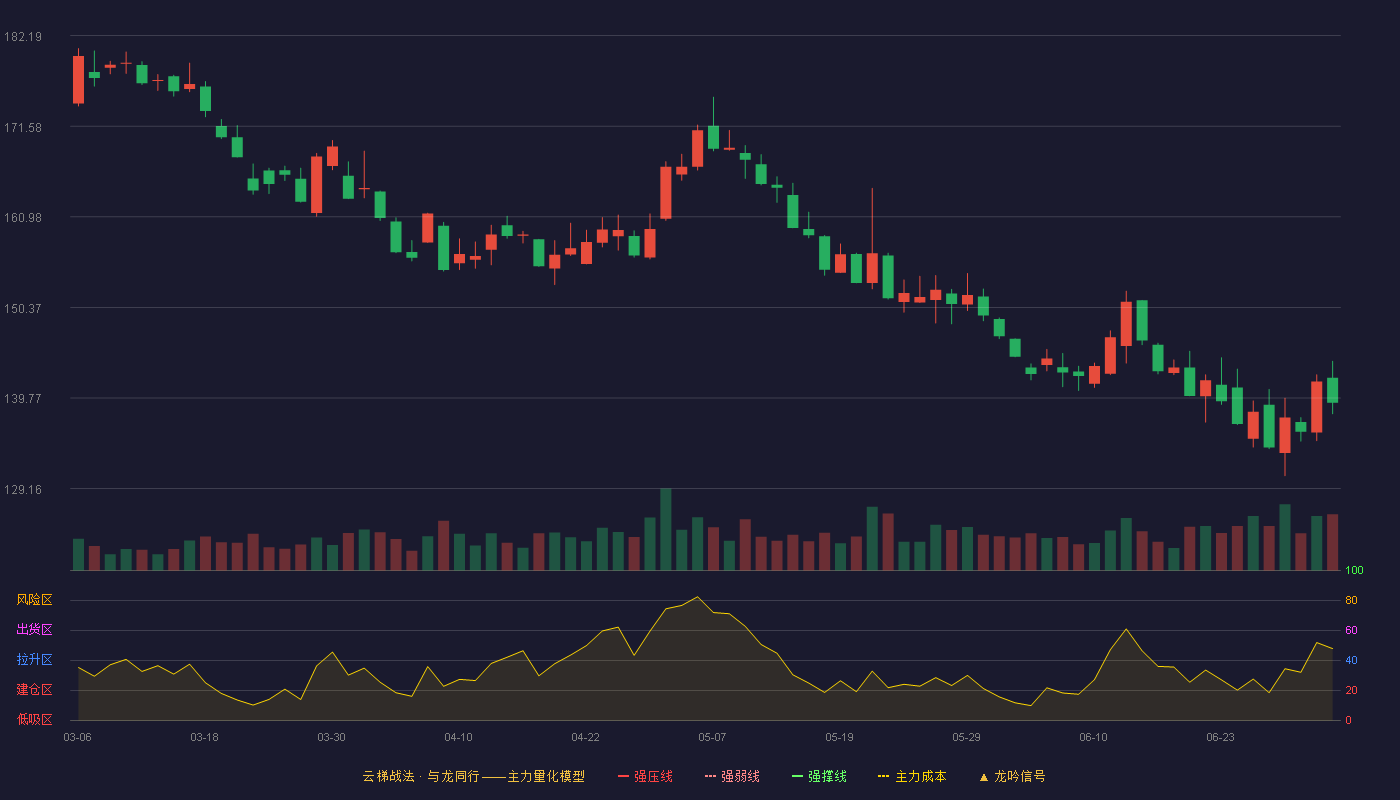The width and height of the screenshot is (1400, 800).
Task: Select the 拉升区 zone label
Action: tap(34, 660)
